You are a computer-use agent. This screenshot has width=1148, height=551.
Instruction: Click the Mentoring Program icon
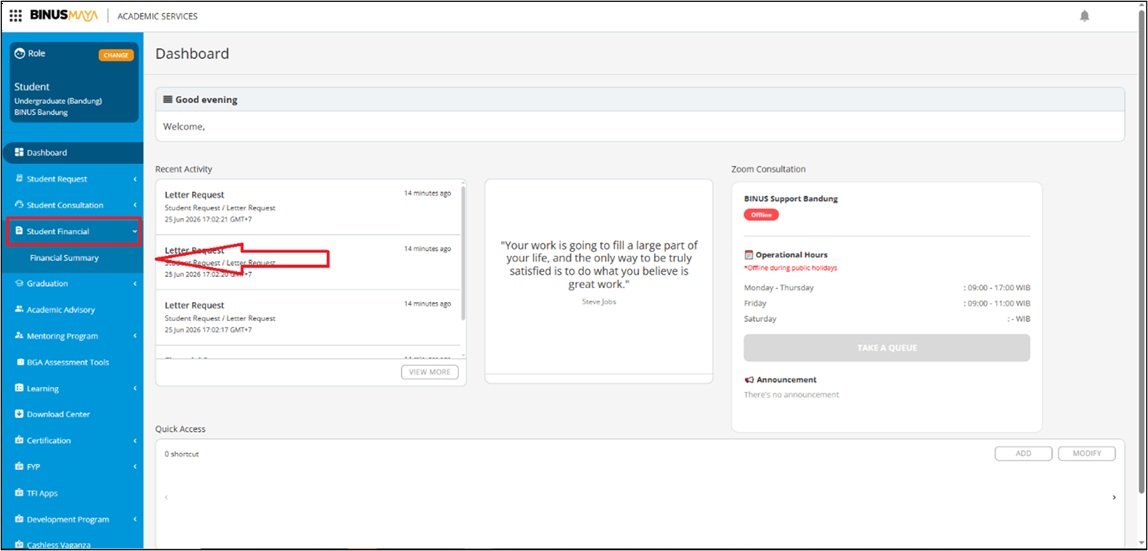click(20, 336)
